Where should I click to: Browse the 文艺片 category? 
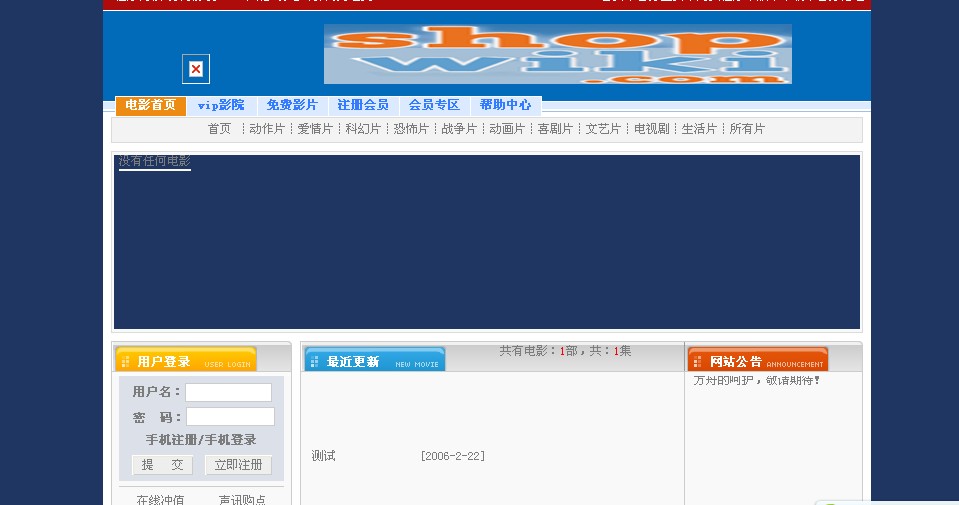tap(603, 129)
